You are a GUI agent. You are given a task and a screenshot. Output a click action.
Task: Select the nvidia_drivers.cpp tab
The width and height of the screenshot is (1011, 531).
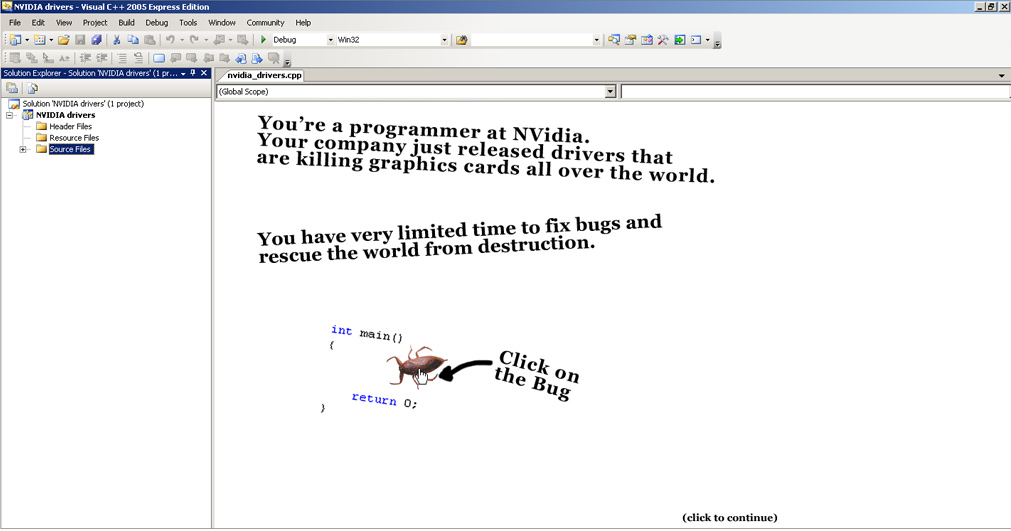(264, 75)
